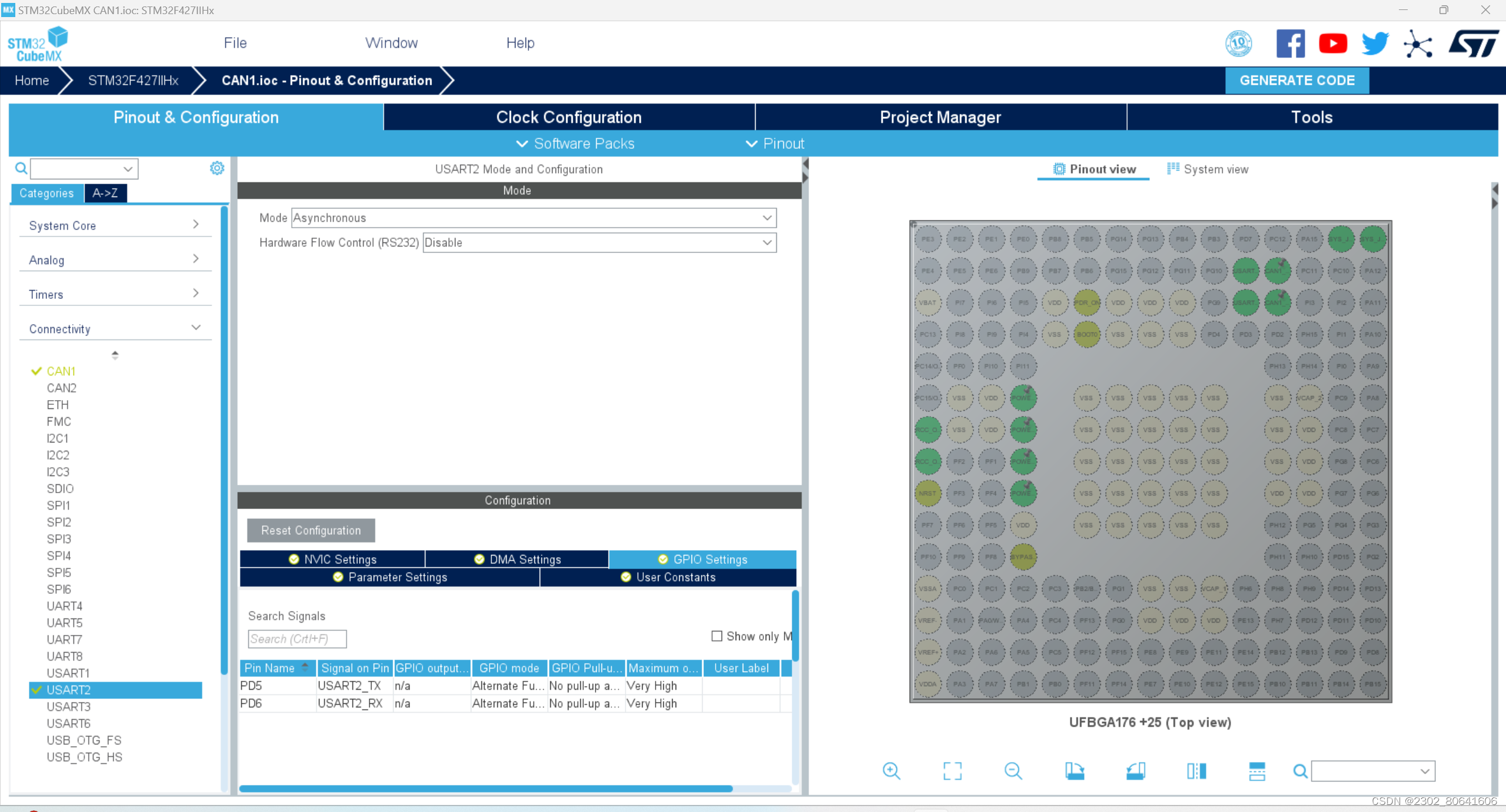Screen dimensions: 1506x812
Task: Open the categories settings gear
Action: tap(217, 168)
